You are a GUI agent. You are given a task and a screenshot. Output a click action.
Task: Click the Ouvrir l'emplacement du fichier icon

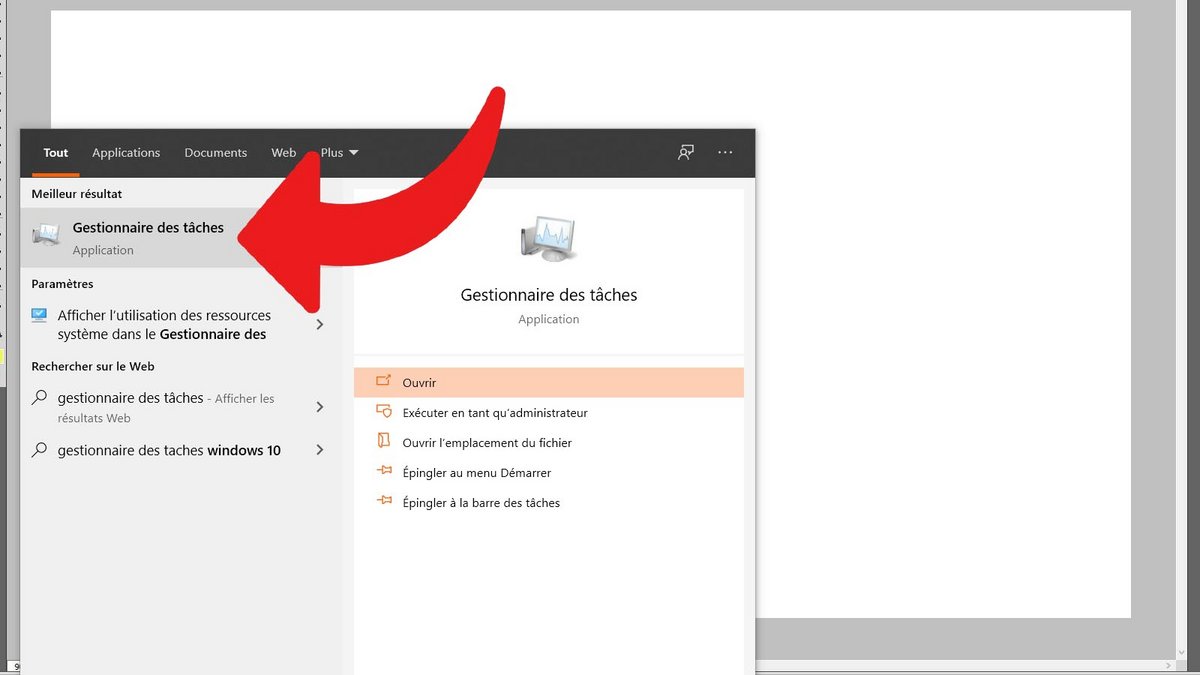(383, 442)
